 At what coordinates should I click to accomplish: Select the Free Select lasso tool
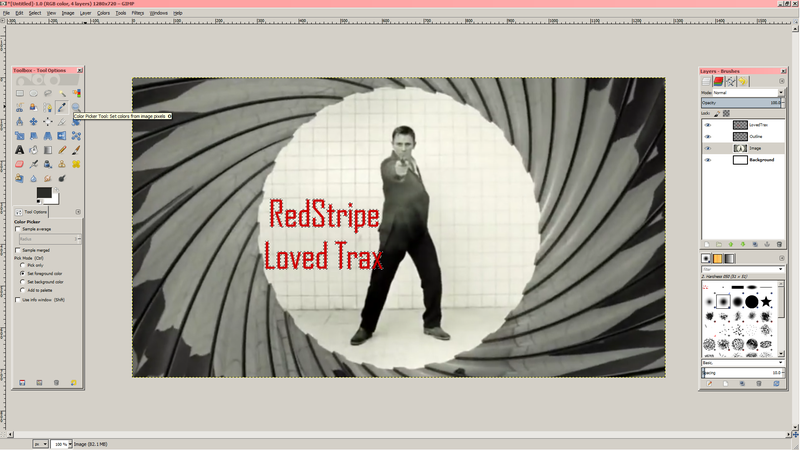[47, 93]
